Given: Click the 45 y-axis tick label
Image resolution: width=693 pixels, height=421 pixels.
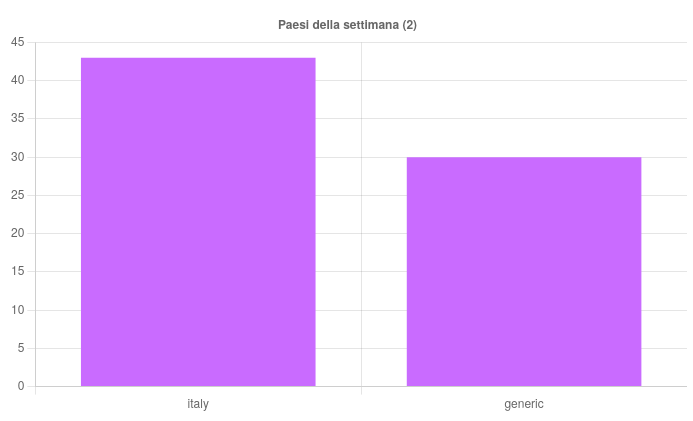Looking at the screenshot, I should coord(18,42).
